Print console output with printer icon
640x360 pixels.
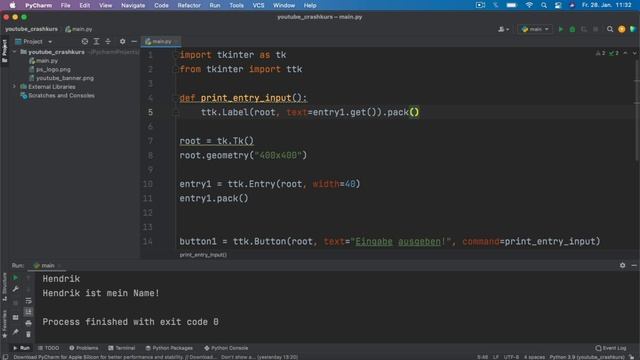tap(28, 323)
